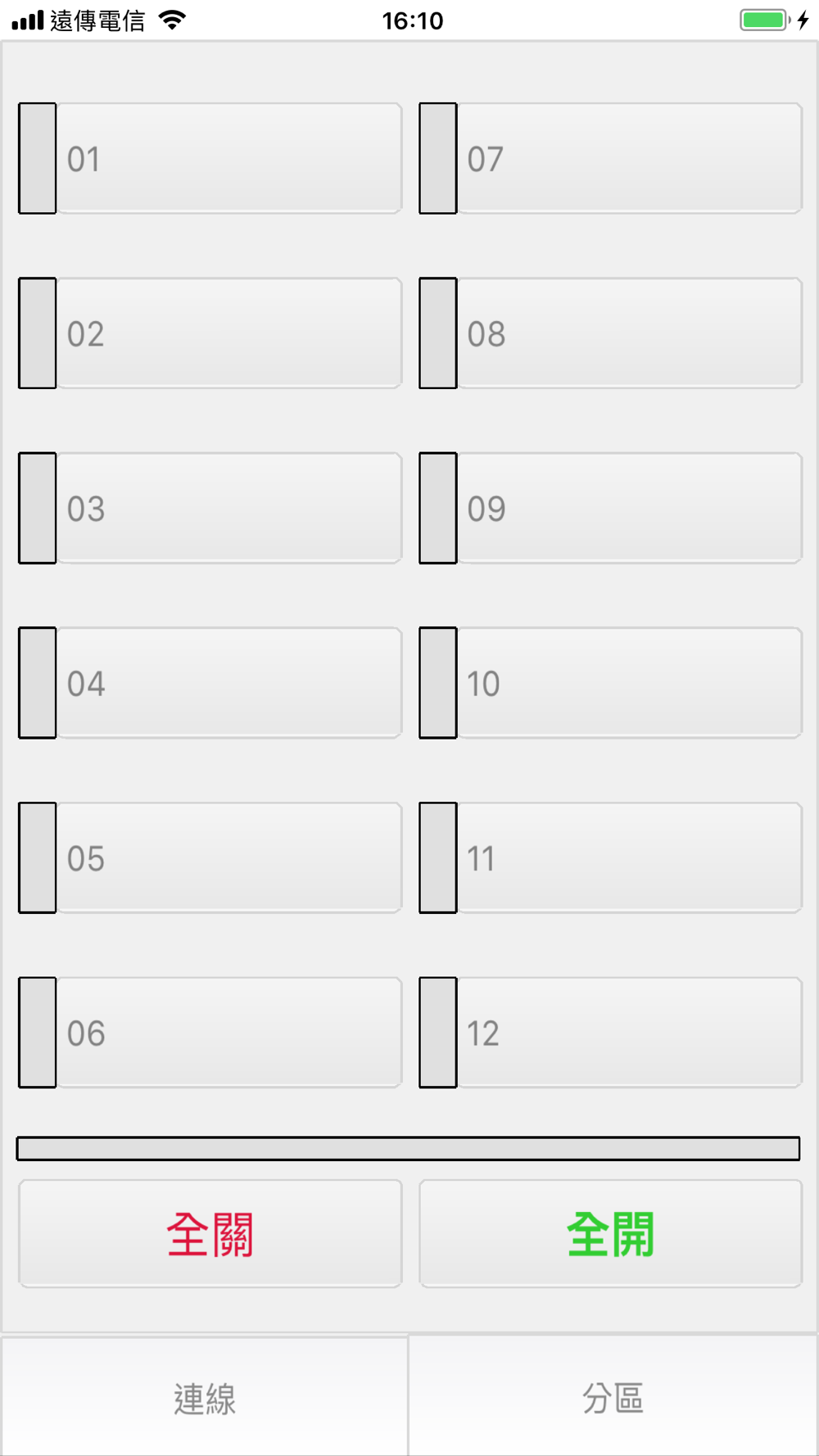Toggle zone 05 switch button
819x1456 pixels.
(x=229, y=857)
